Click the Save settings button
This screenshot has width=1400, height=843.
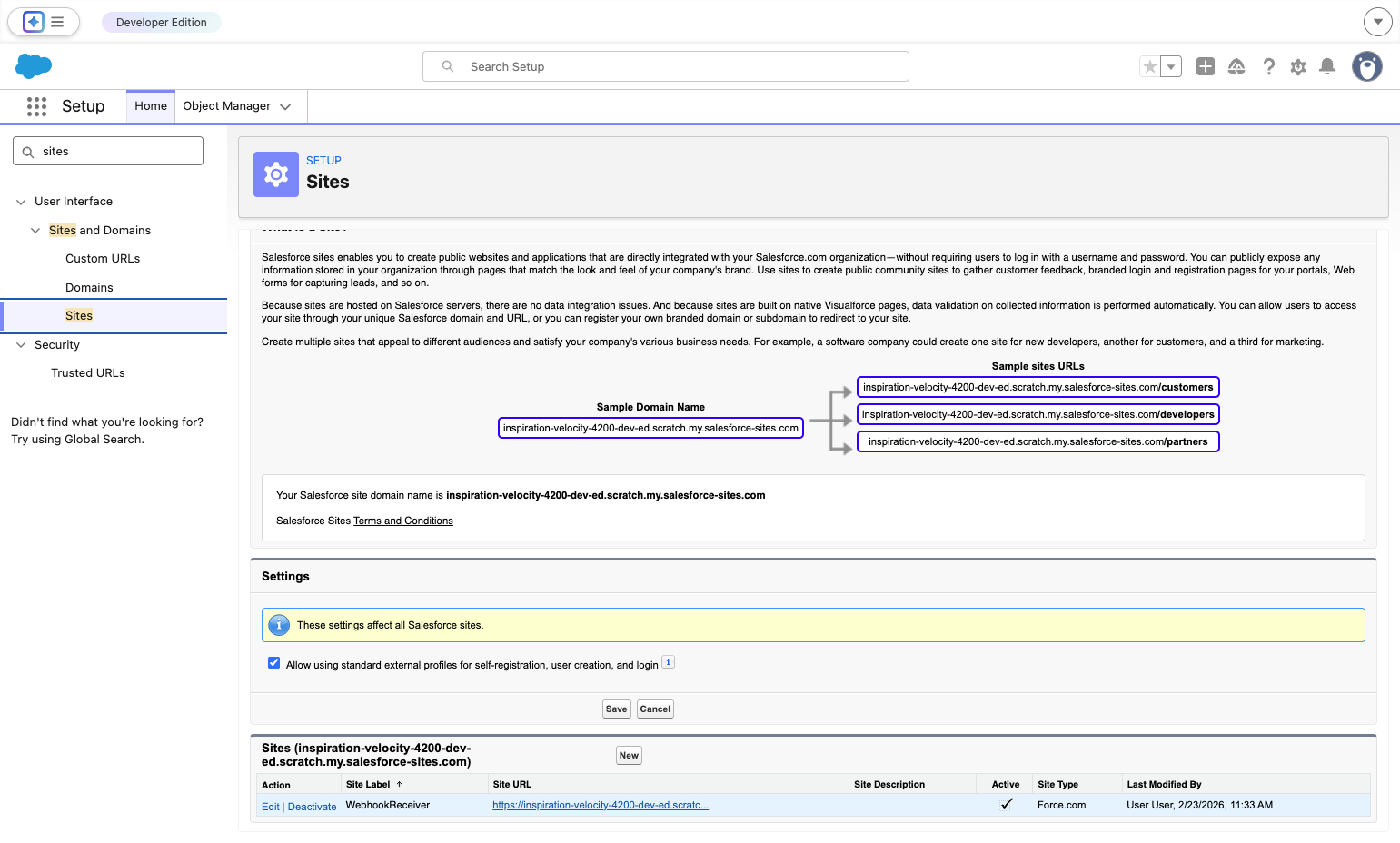pos(617,709)
